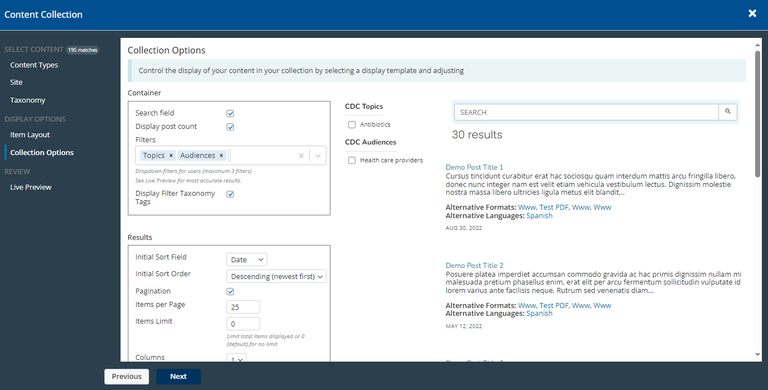Check Health care providers audience filter

(352, 160)
